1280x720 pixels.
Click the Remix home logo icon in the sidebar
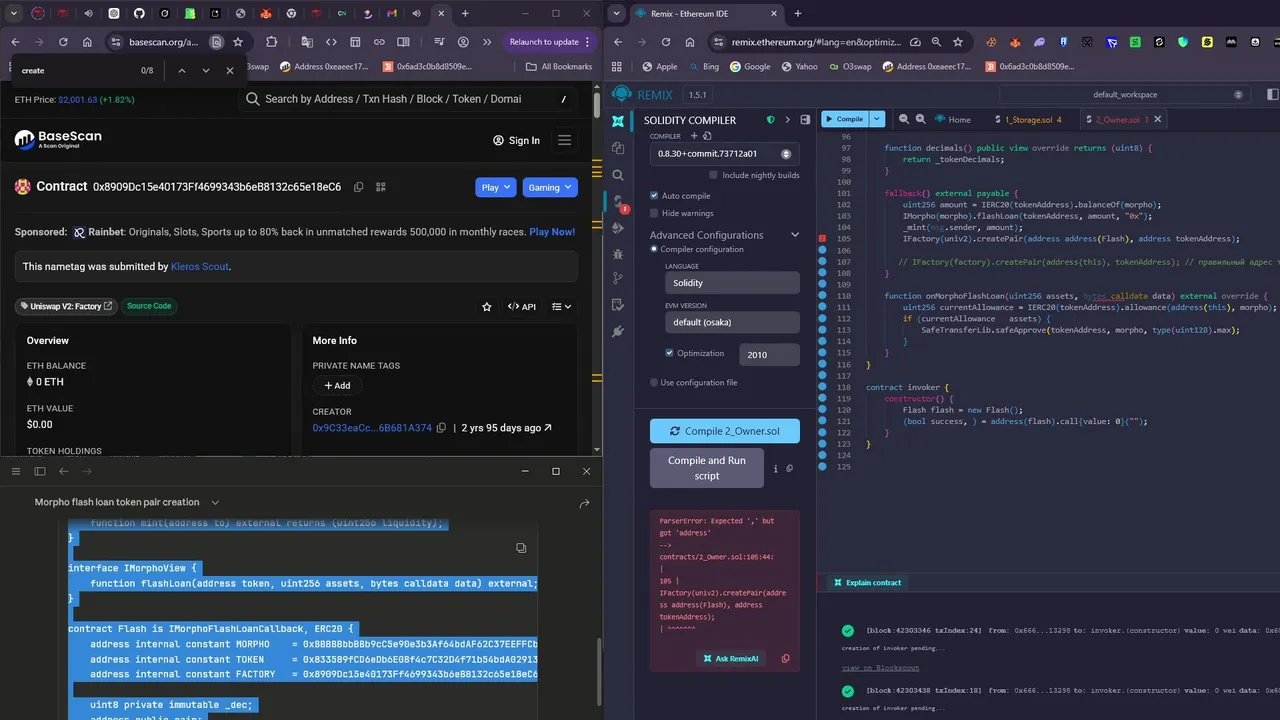click(x=618, y=121)
